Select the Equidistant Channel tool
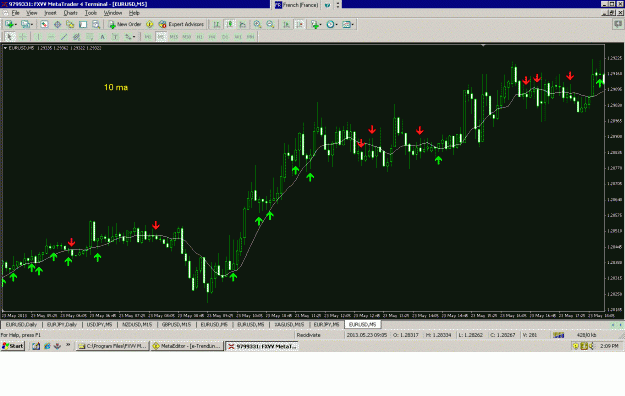 (x=77, y=37)
